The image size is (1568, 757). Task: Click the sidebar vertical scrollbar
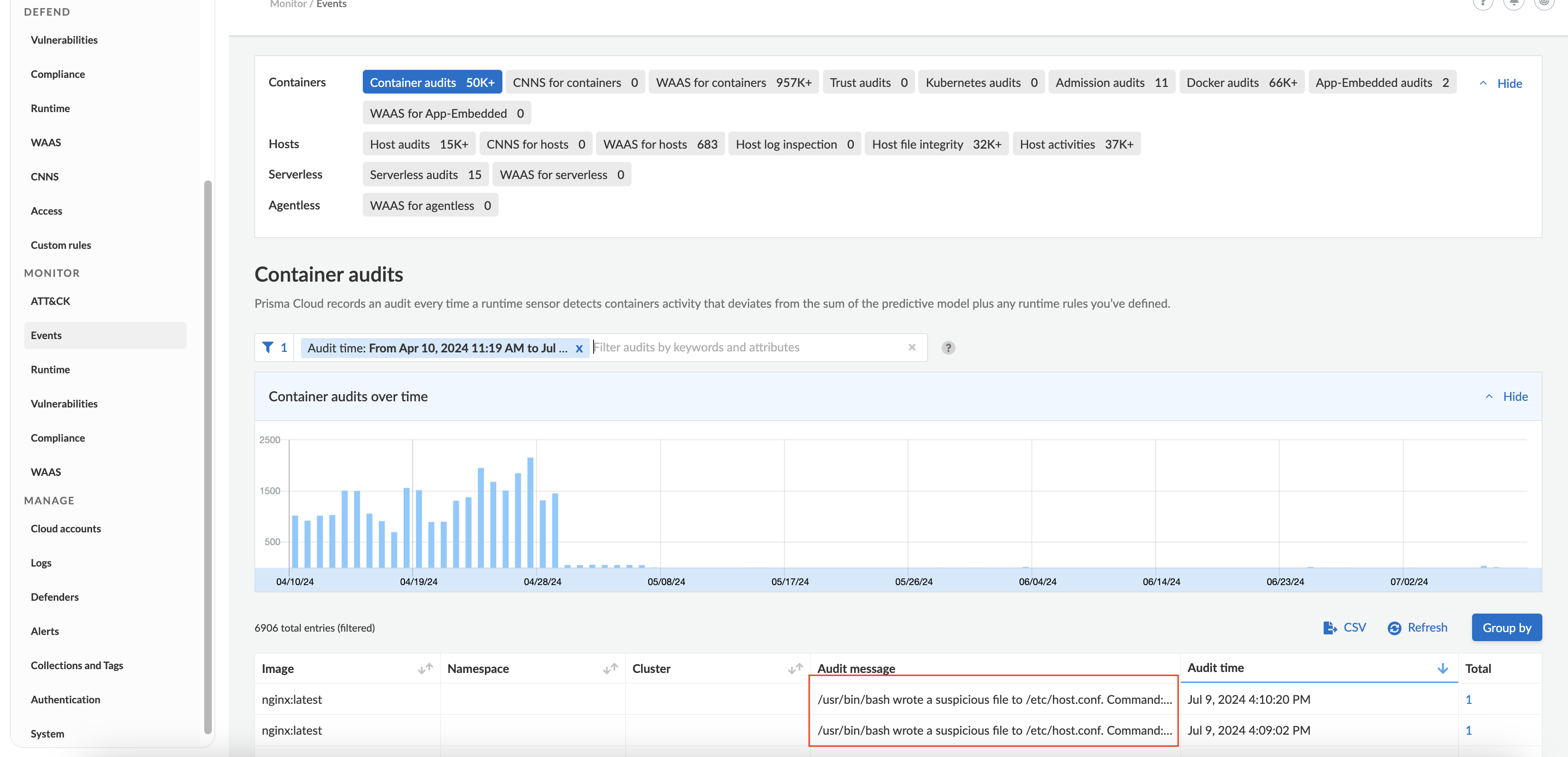coord(208,456)
